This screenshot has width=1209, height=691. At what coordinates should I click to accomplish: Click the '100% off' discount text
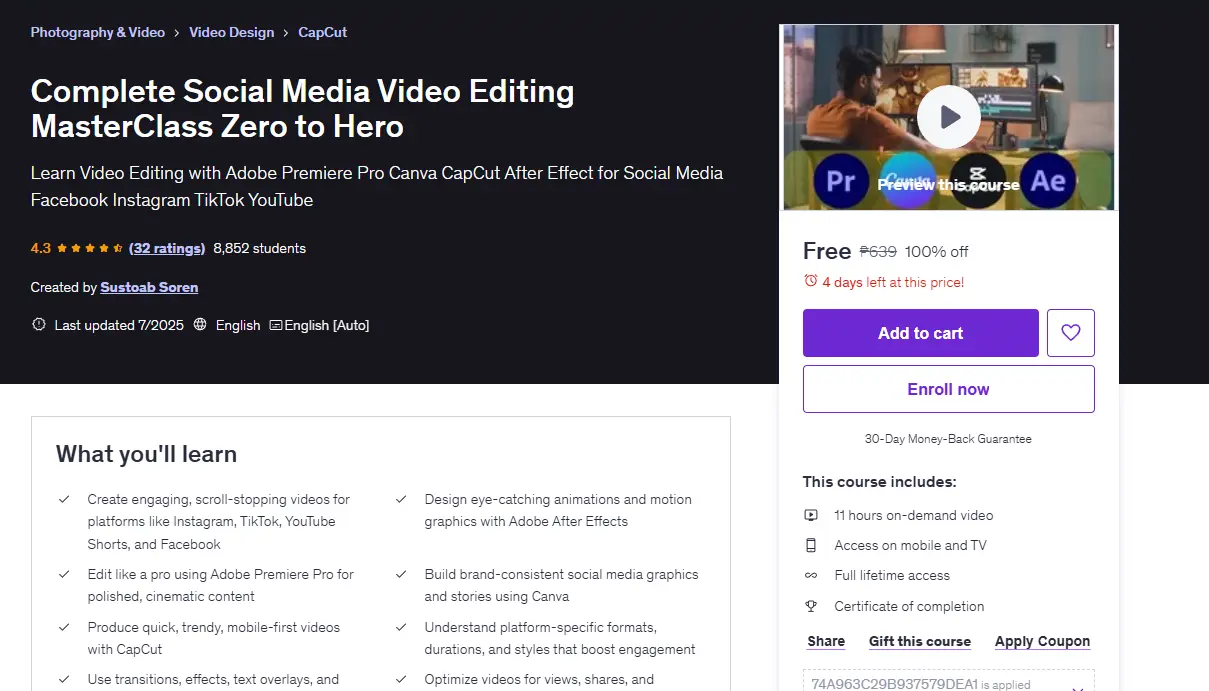(x=937, y=252)
